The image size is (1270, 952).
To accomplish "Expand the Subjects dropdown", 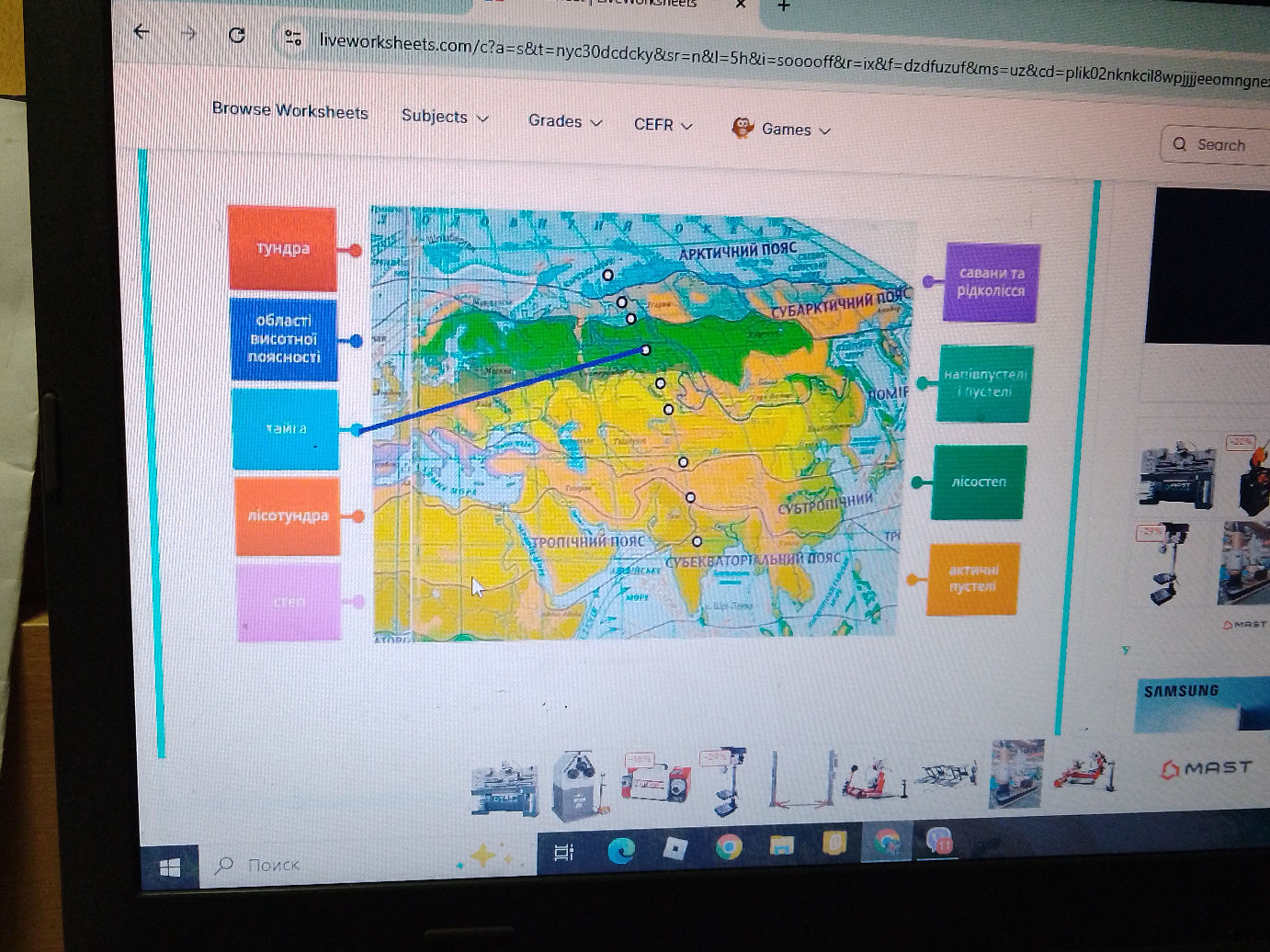I will click(x=444, y=117).
